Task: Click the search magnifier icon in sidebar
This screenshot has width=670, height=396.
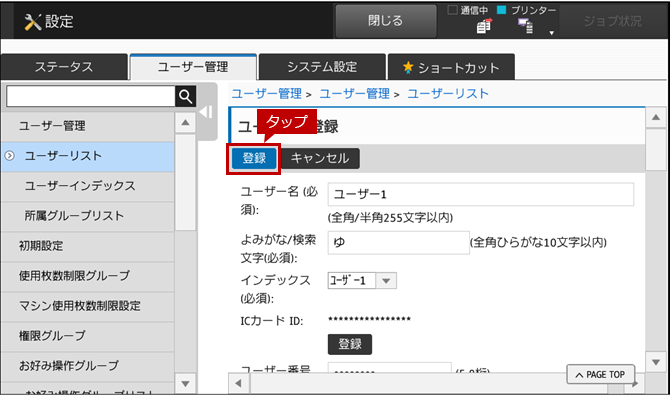Action: 185,97
